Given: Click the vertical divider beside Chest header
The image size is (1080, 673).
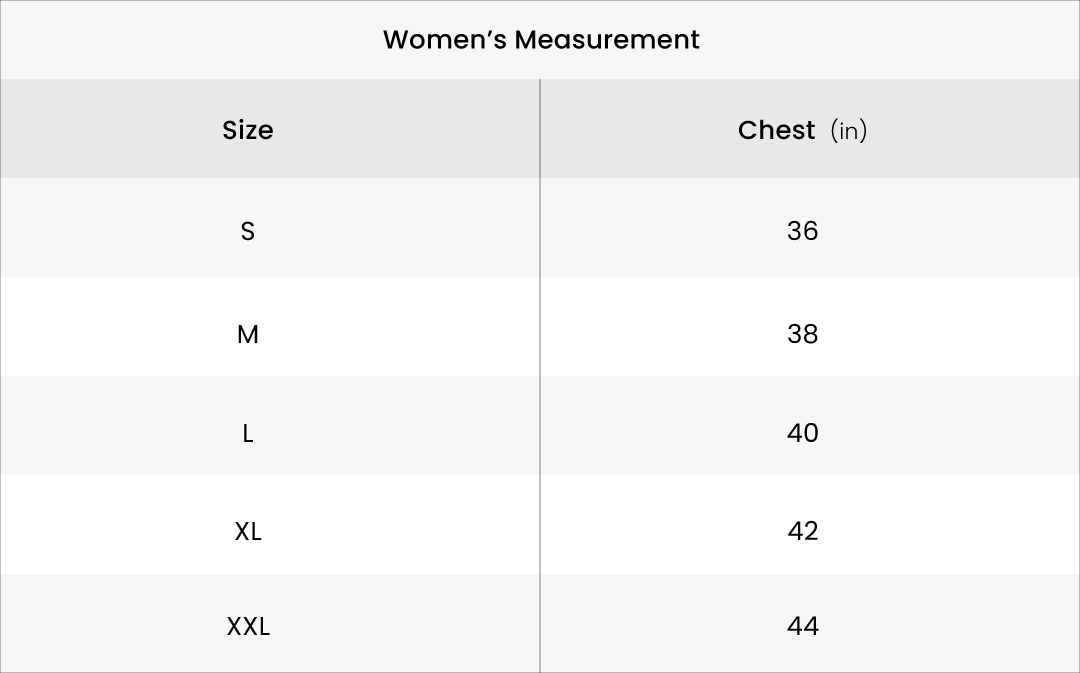Looking at the screenshot, I should pyautogui.click(x=540, y=129).
